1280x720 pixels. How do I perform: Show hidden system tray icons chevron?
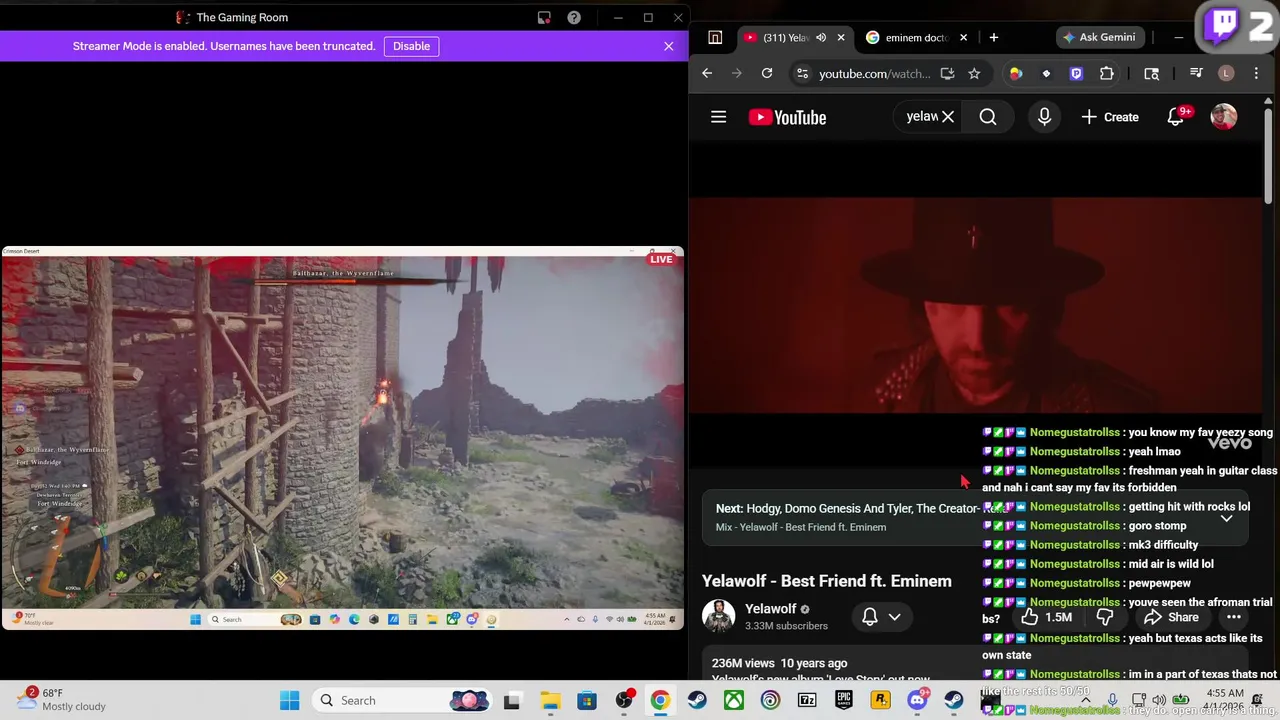(1086, 700)
